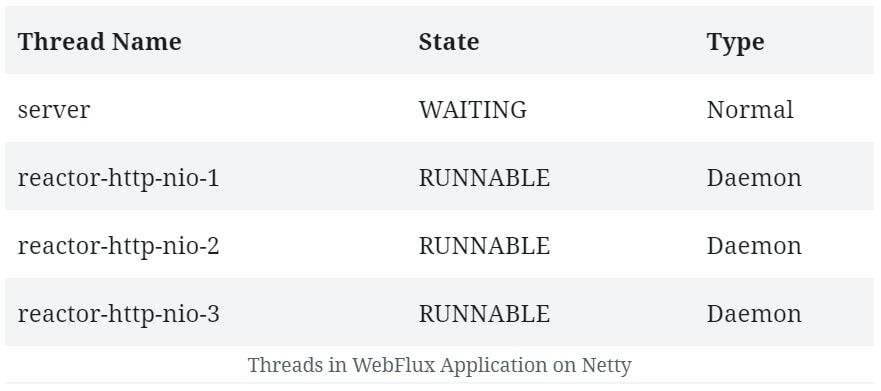Click Daemon type for reactor-http-nio-3
881x391 pixels.
pos(754,314)
